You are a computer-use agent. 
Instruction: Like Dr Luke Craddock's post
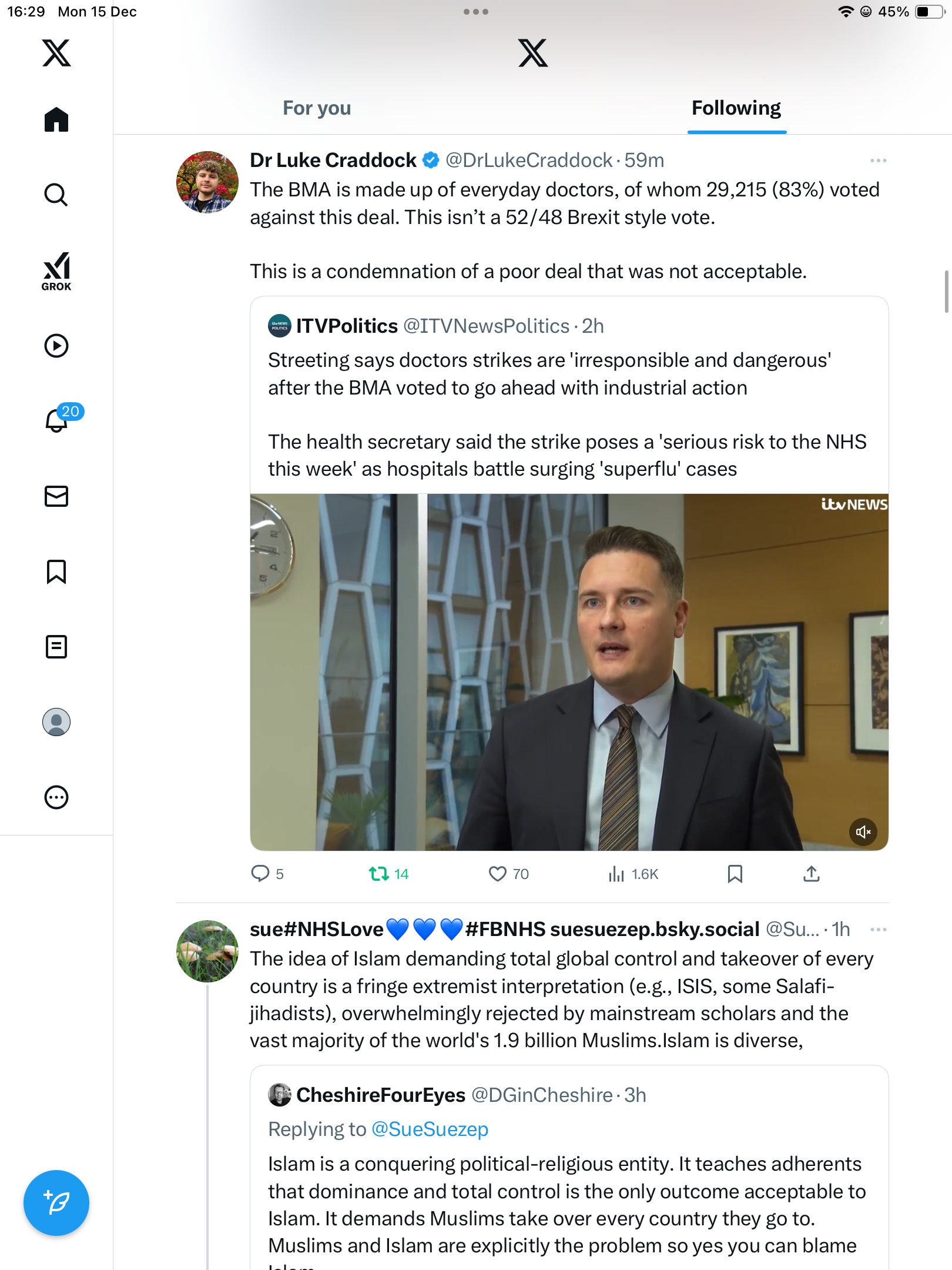498,874
